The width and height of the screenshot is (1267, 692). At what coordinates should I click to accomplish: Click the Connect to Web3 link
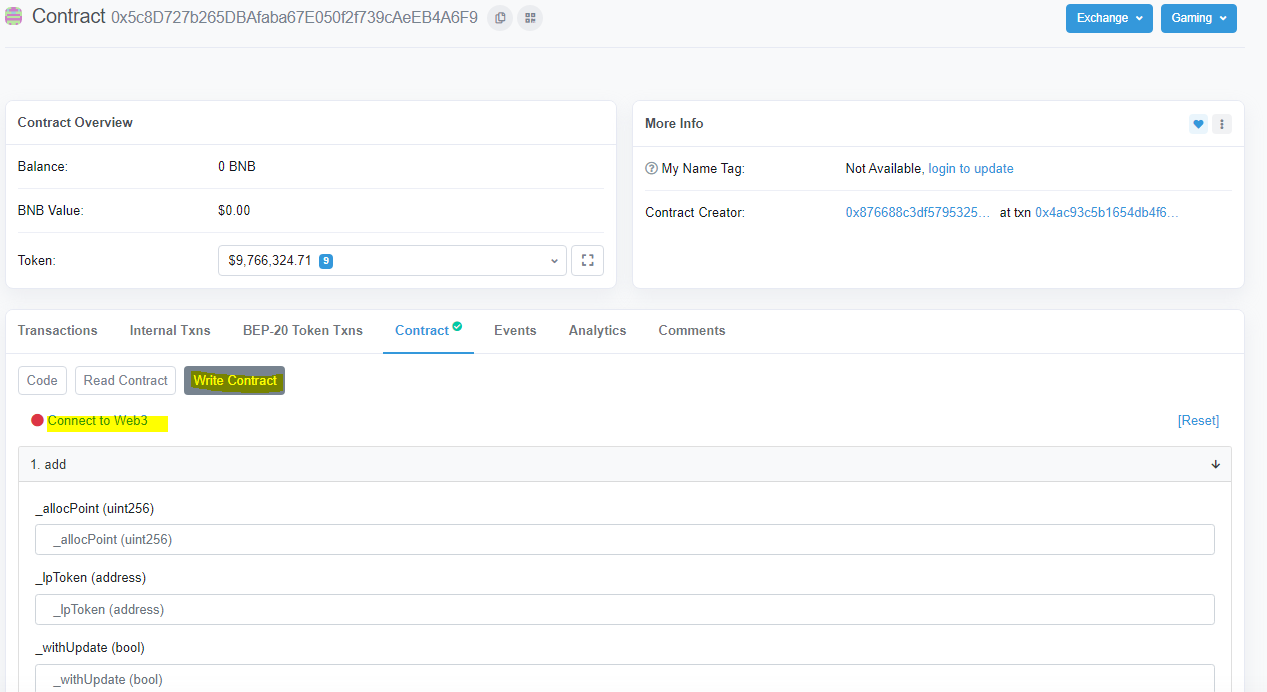(98, 421)
